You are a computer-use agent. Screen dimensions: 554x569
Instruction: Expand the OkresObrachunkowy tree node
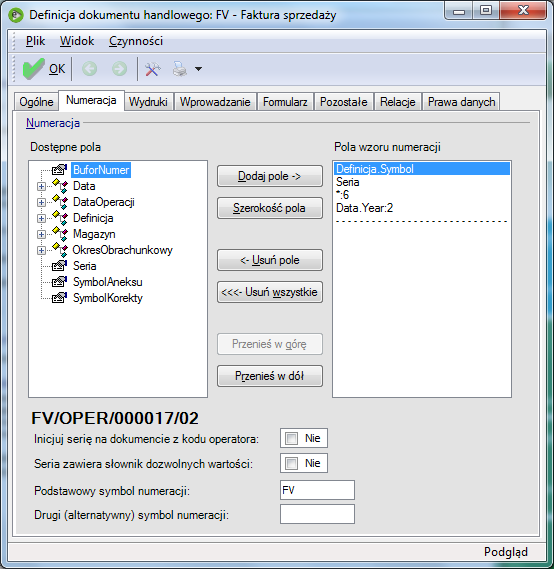point(41,250)
